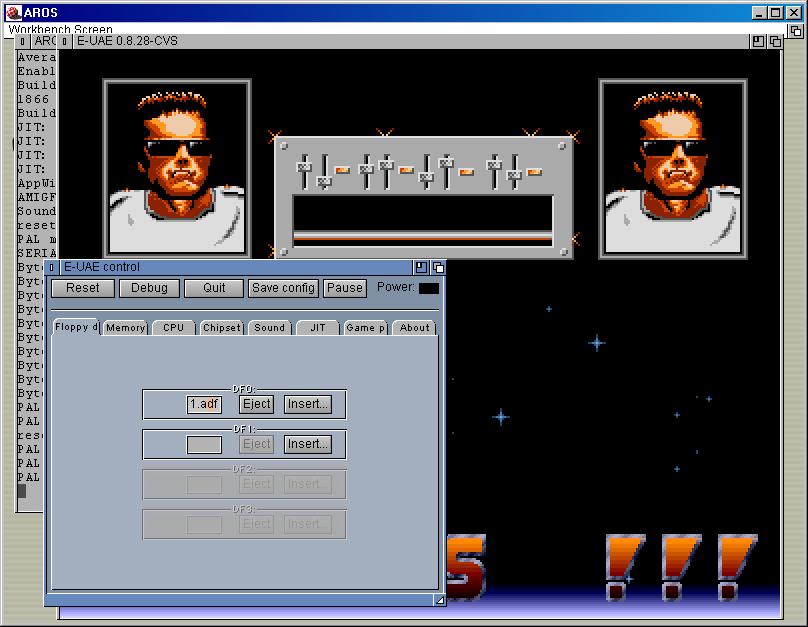The image size is (808, 627).
Task: Click the right sunglasses face portrait
Action: [x=673, y=168]
